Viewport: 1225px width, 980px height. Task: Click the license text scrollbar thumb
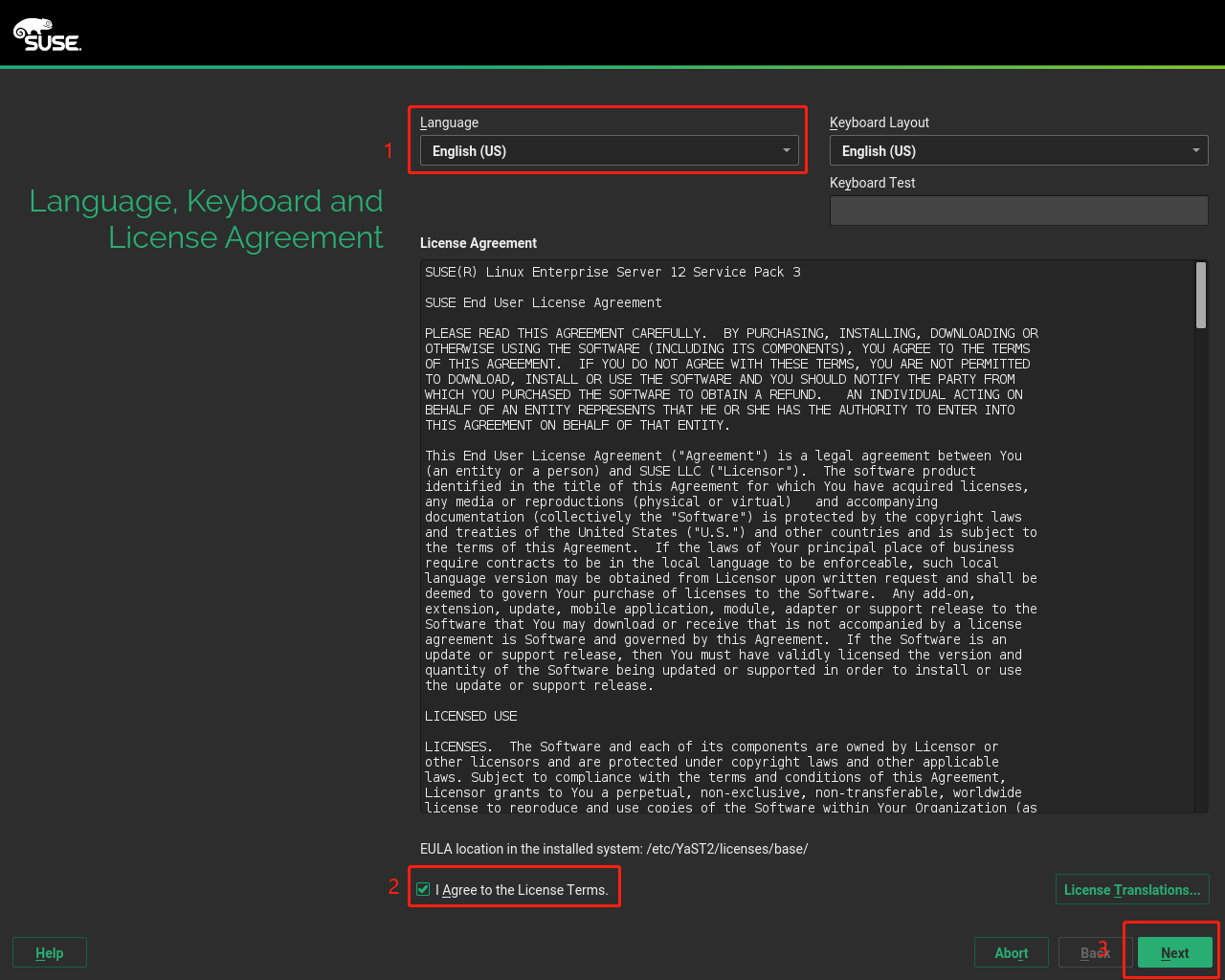(x=1201, y=296)
